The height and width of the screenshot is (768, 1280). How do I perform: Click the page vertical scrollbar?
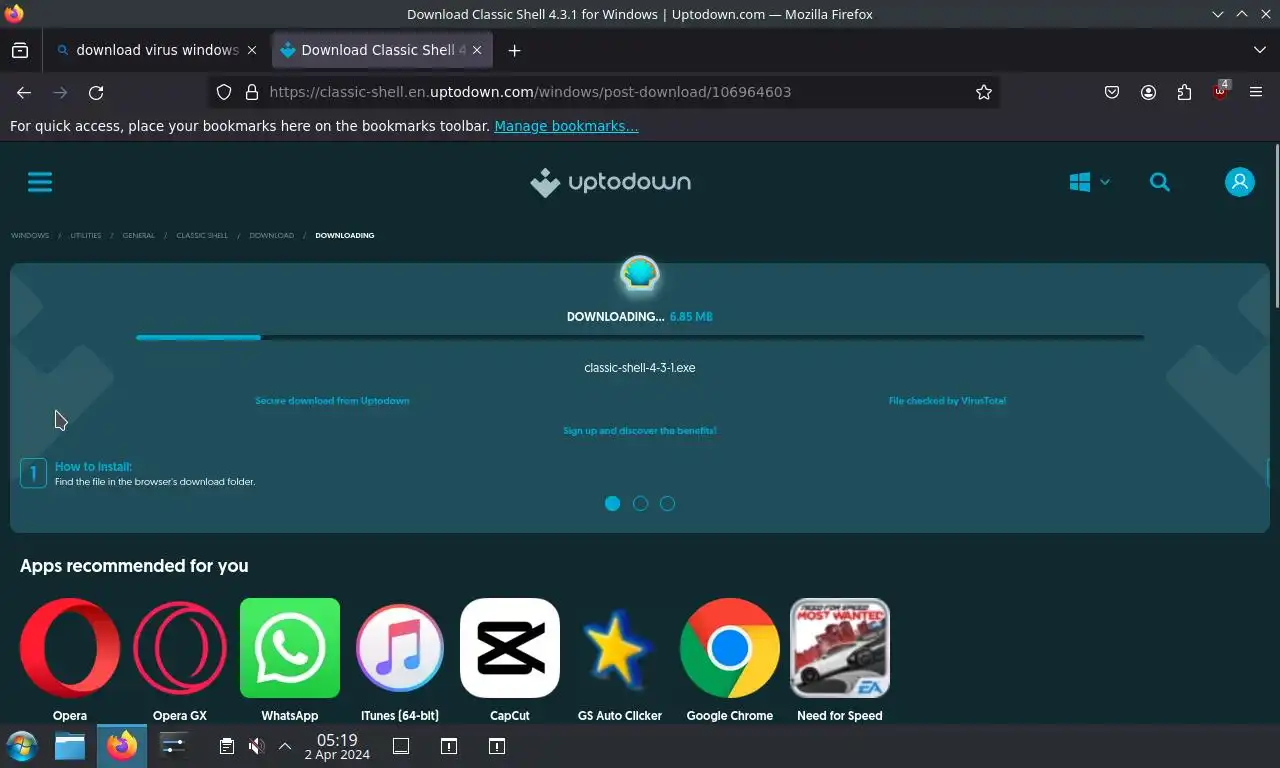[x=1276, y=226]
